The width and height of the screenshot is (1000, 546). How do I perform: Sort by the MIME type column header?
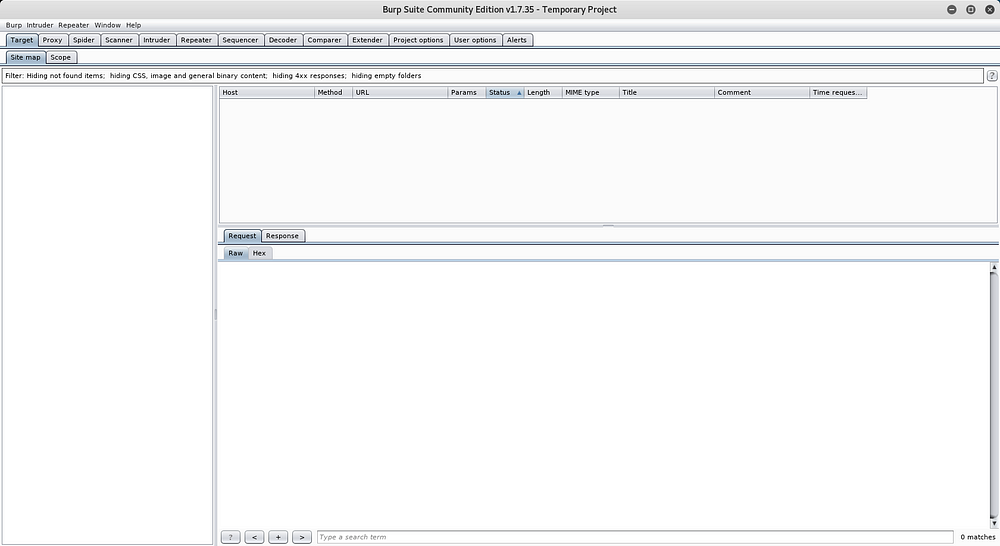pos(591,92)
